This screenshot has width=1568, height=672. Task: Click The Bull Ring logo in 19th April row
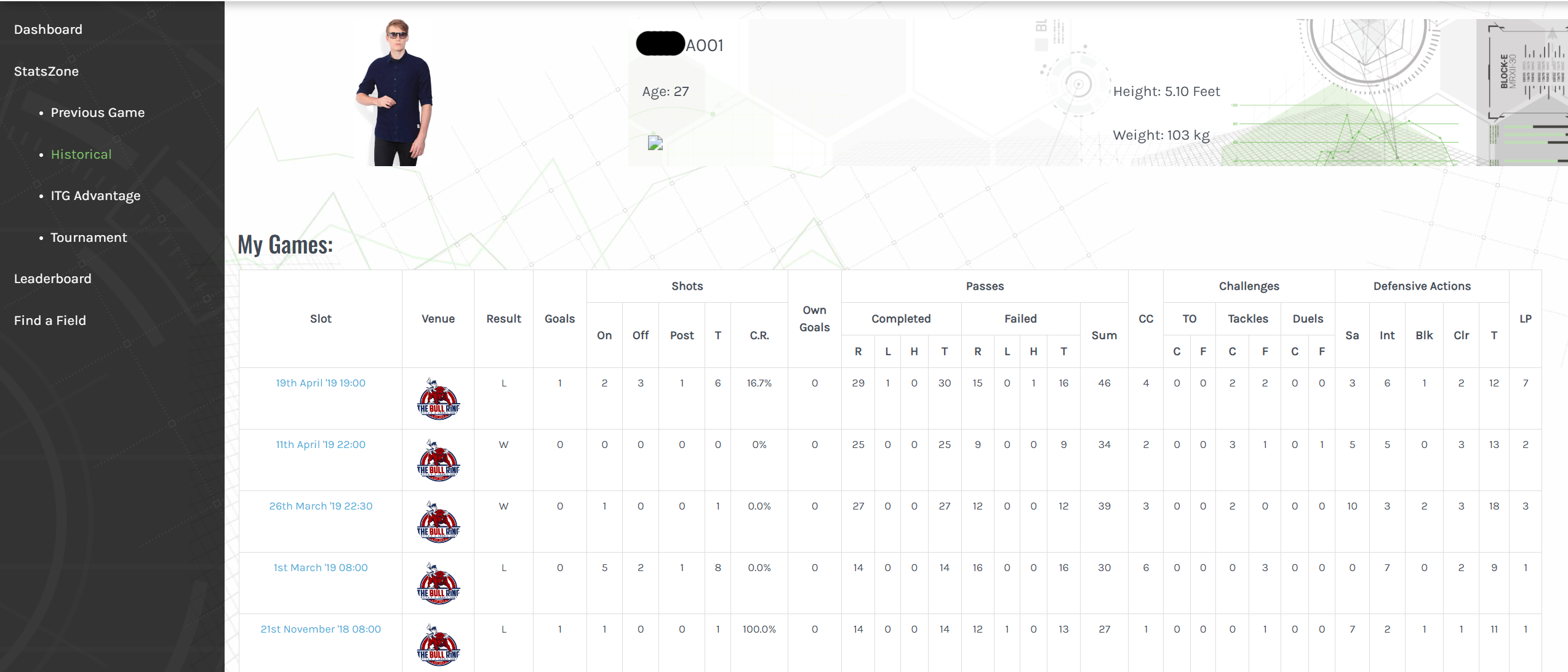pyautogui.click(x=438, y=399)
